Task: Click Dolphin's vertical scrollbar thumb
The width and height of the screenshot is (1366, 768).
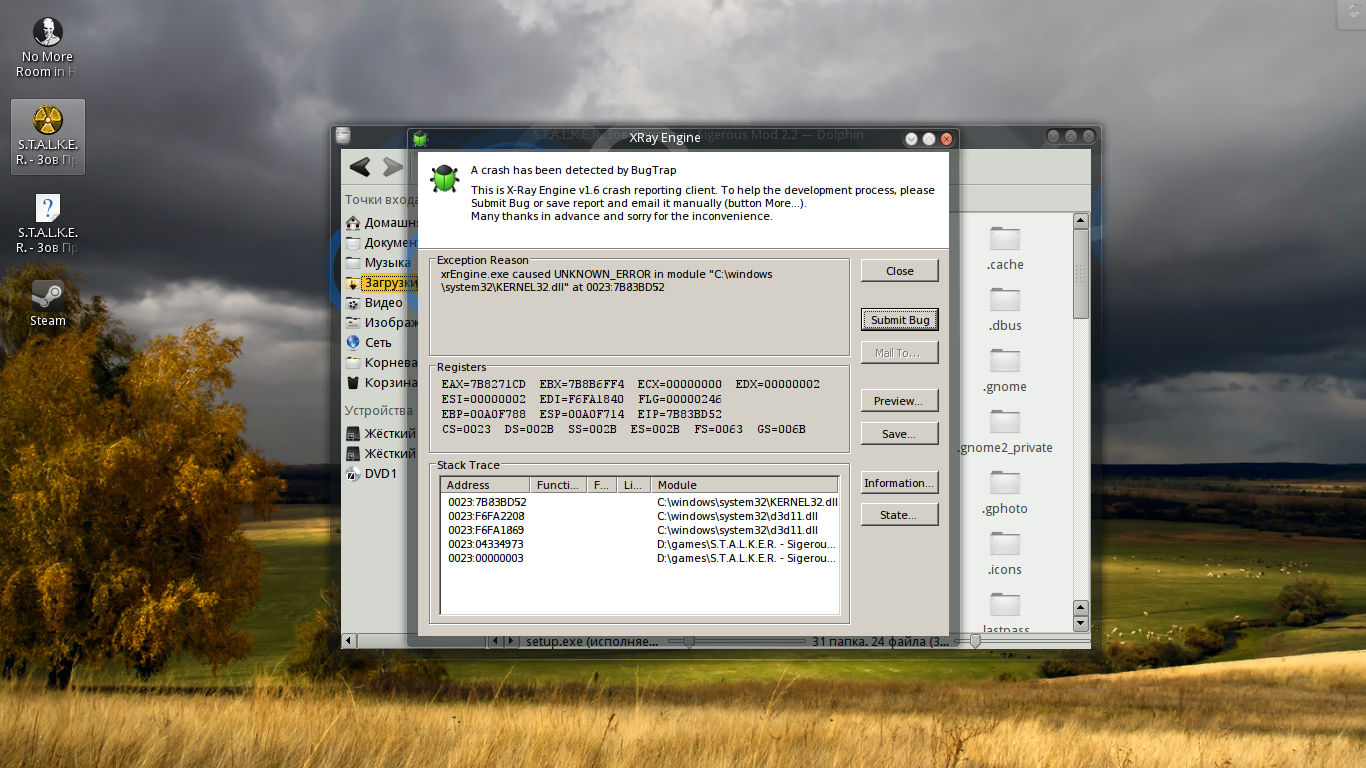Action: (1080, 273)
